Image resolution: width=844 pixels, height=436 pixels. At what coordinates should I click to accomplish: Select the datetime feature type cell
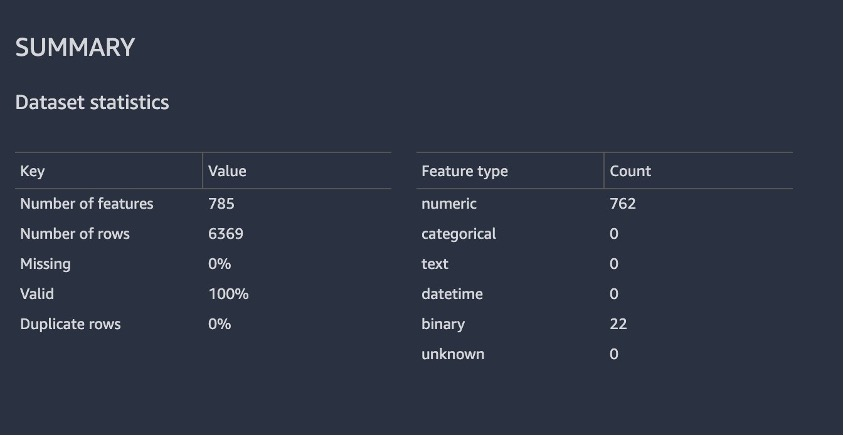[x=453, y=294]
